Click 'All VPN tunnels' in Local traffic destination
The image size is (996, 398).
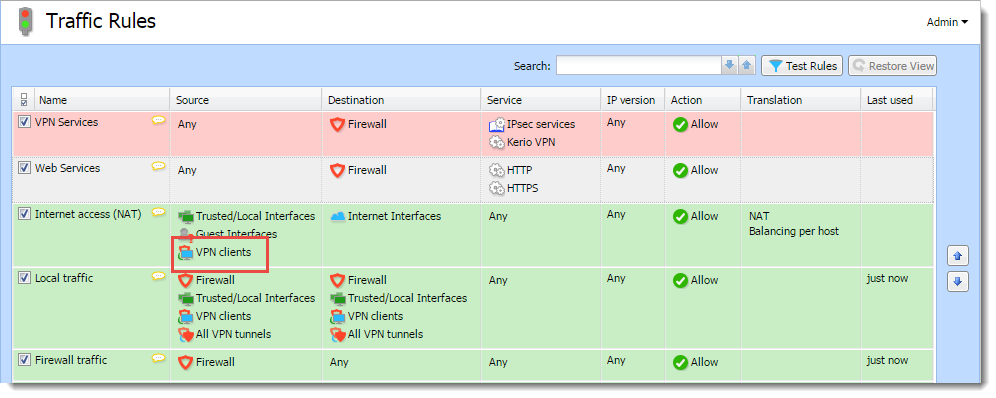click(x=386, y=334)
